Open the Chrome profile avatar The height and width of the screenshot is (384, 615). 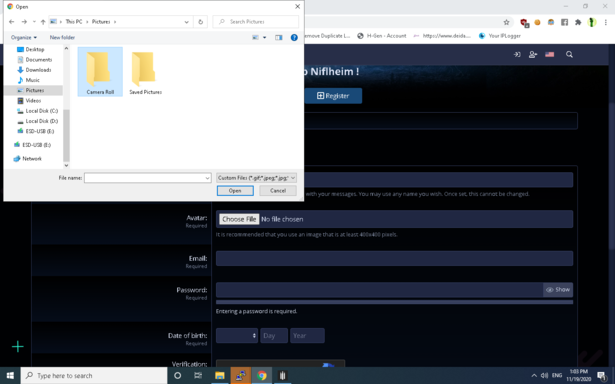pos(592,22)
